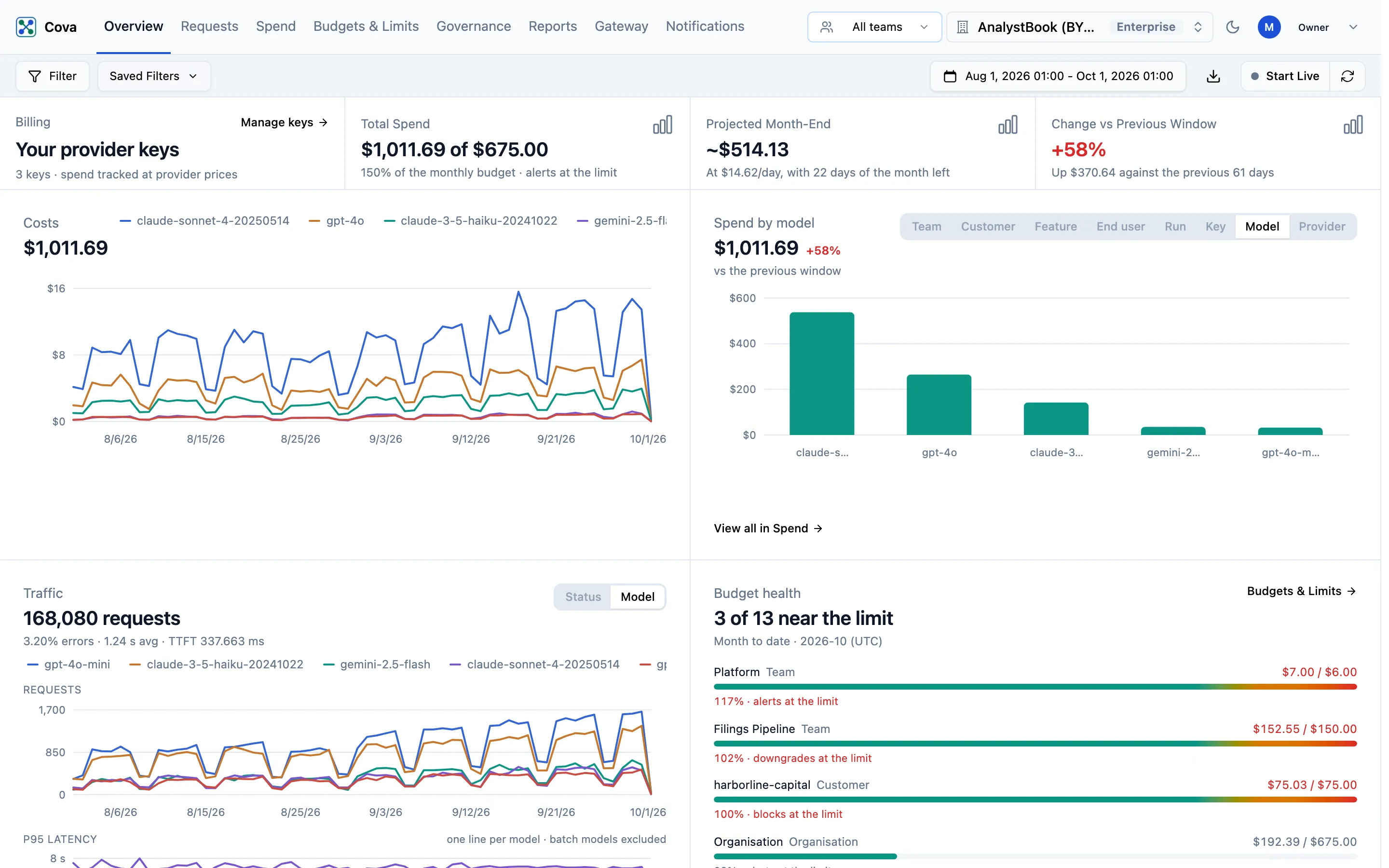Click the Start Live button

coord(1285,76)
